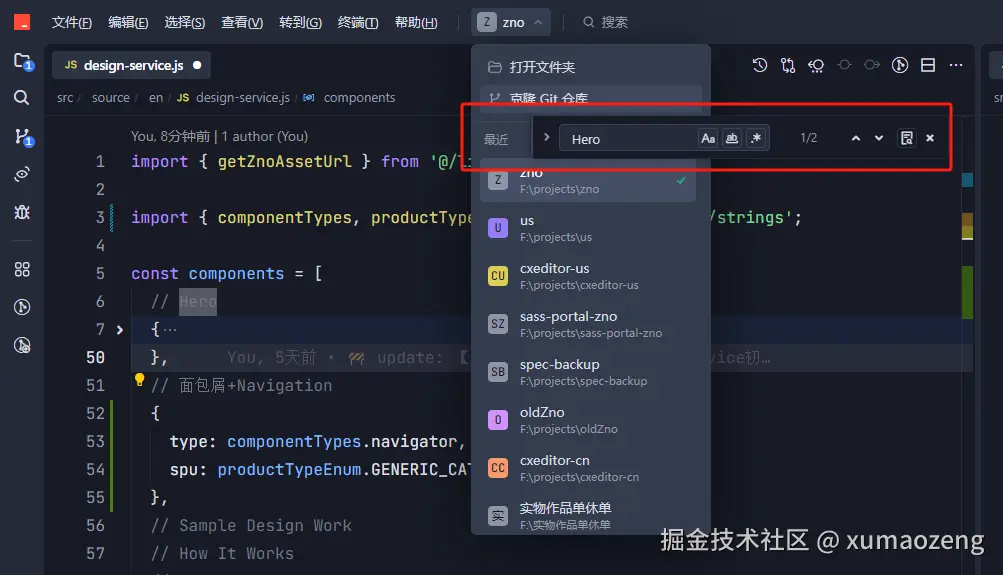Switch to the spec-backup recent project
Screen dimensions: 1003x575
tap(588, 372)
